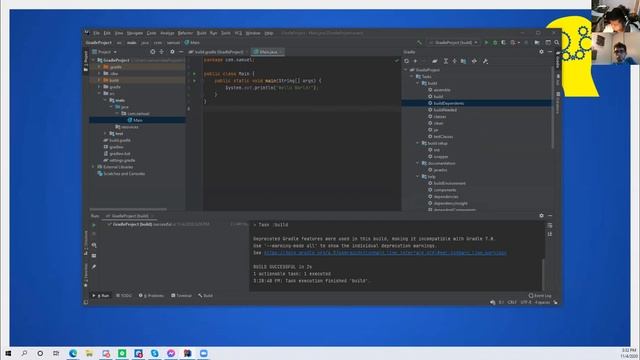Click the Search Everywhere magnifier icon
This screenshot has height=360, width=640.
(x=557, y=42)
